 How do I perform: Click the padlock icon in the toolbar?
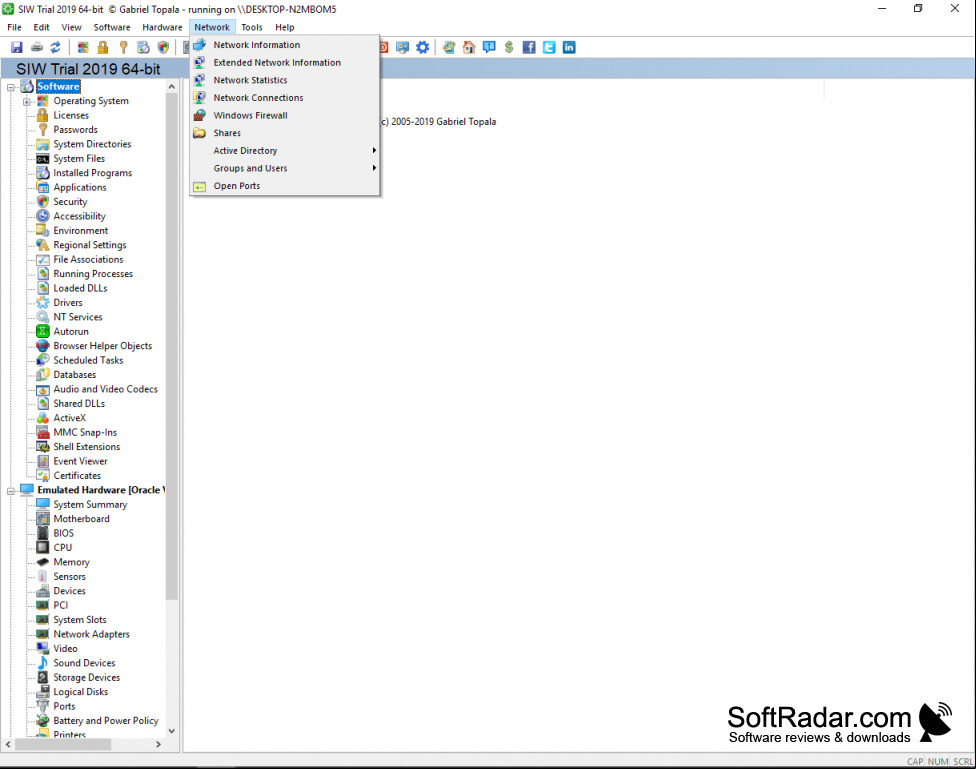[x=103, y=47]
